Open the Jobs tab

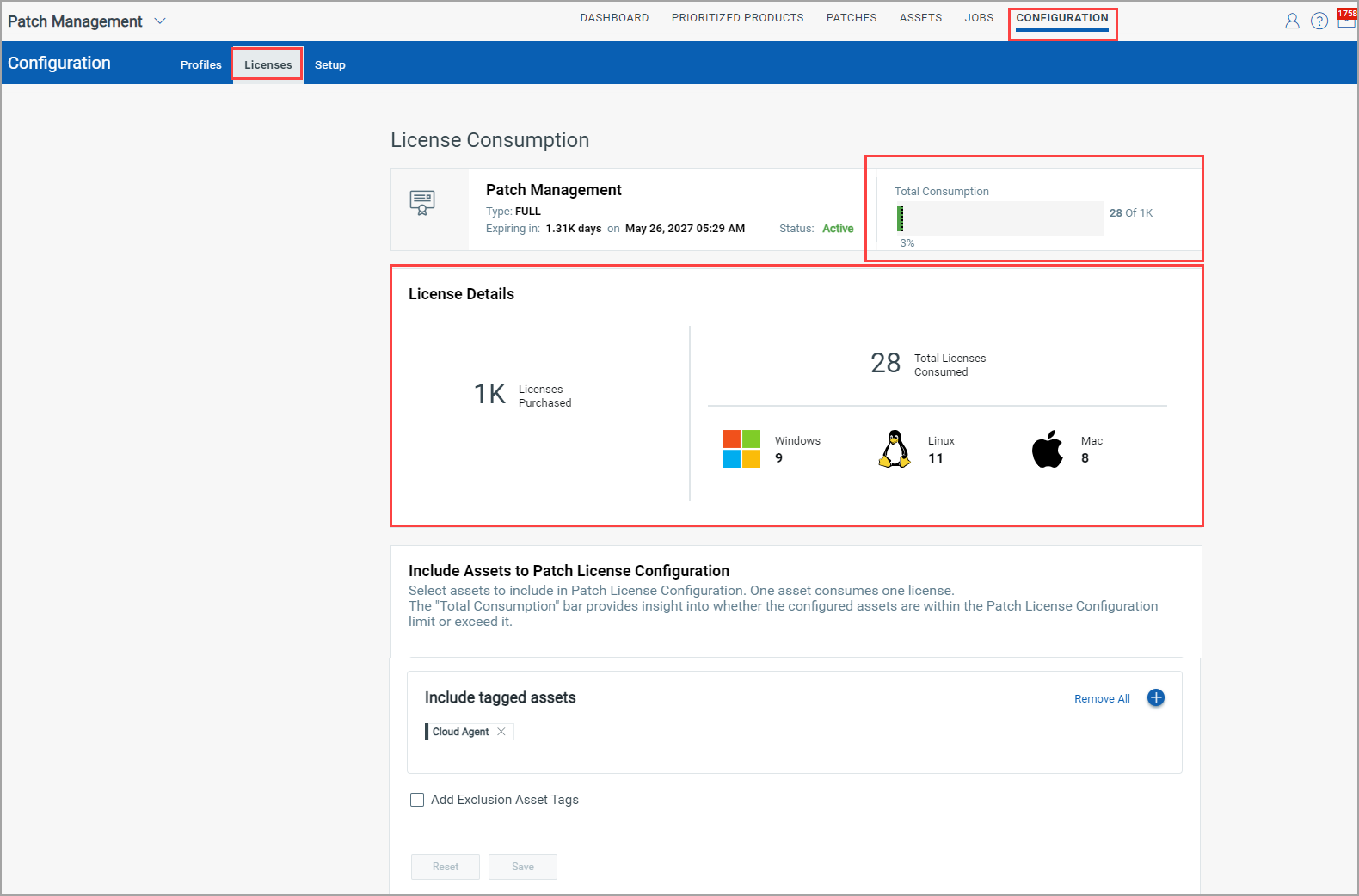click(x=979, y=18)
